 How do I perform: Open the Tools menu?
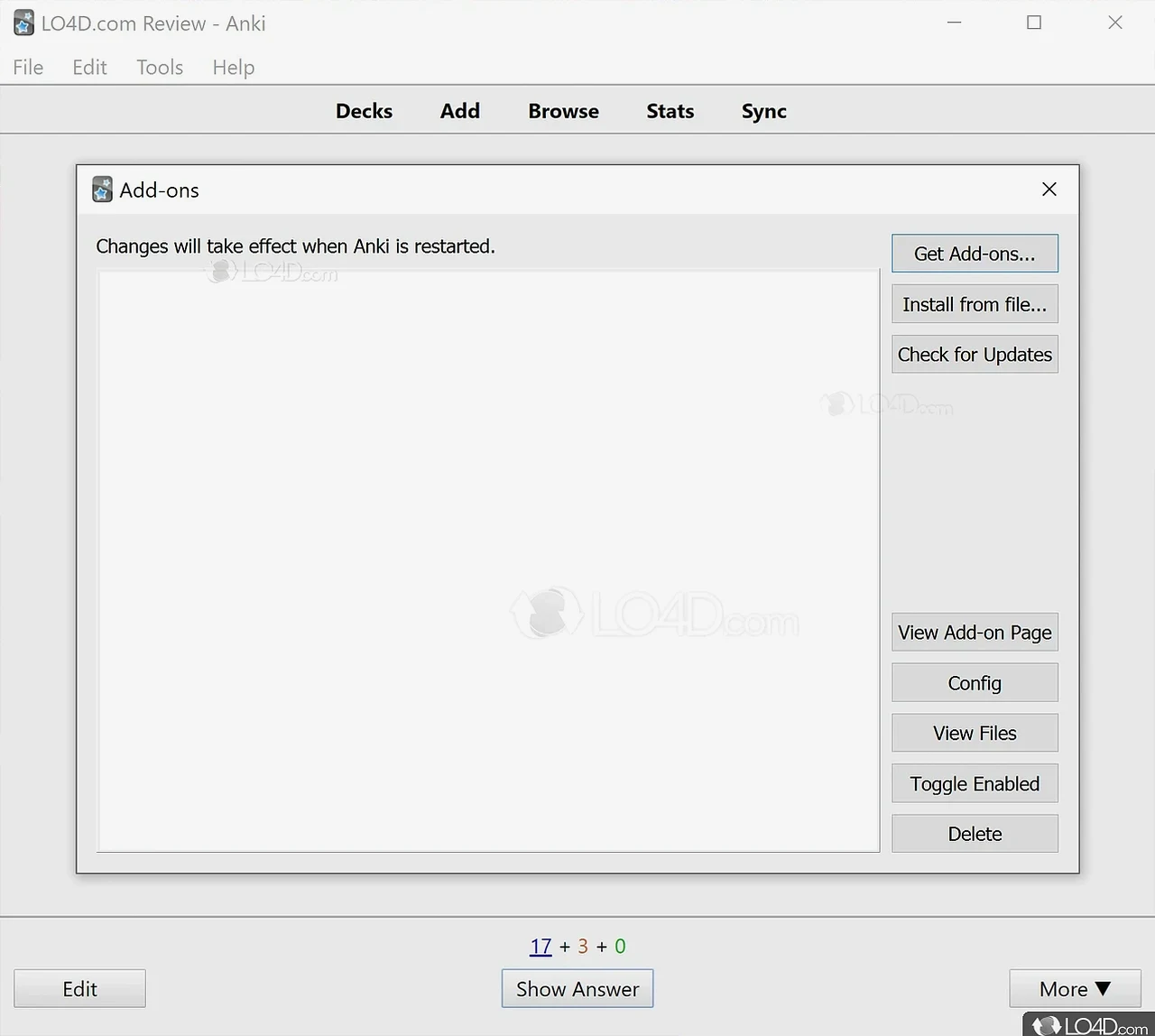[160, 68]
